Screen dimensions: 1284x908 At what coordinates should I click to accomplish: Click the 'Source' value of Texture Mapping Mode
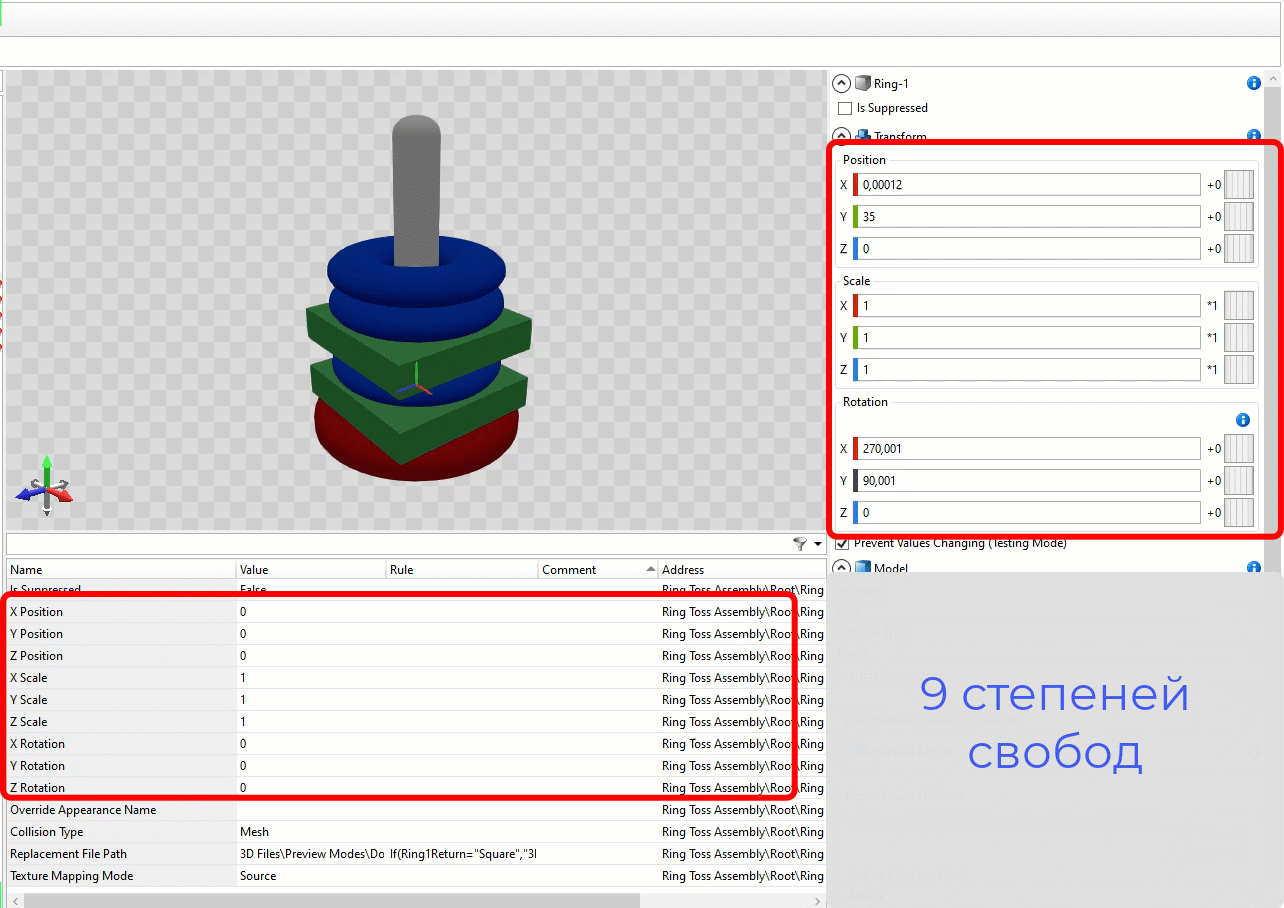pos(258,876)
